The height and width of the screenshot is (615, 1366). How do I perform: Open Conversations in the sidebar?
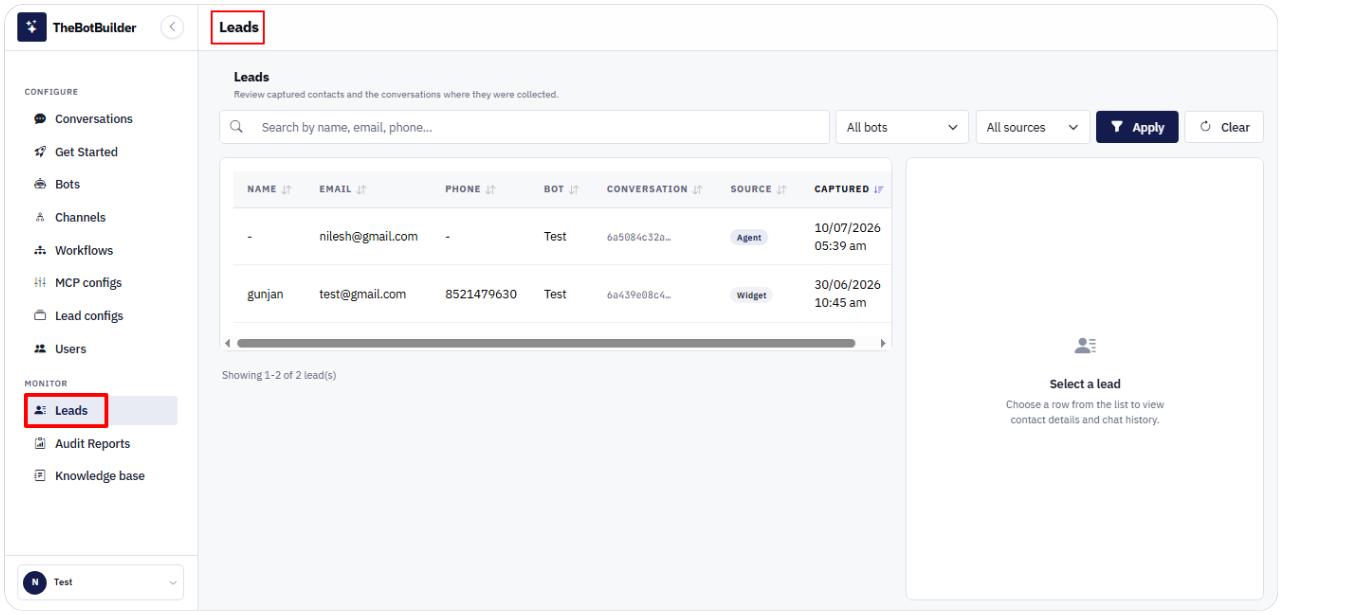(x=94, y=119)
